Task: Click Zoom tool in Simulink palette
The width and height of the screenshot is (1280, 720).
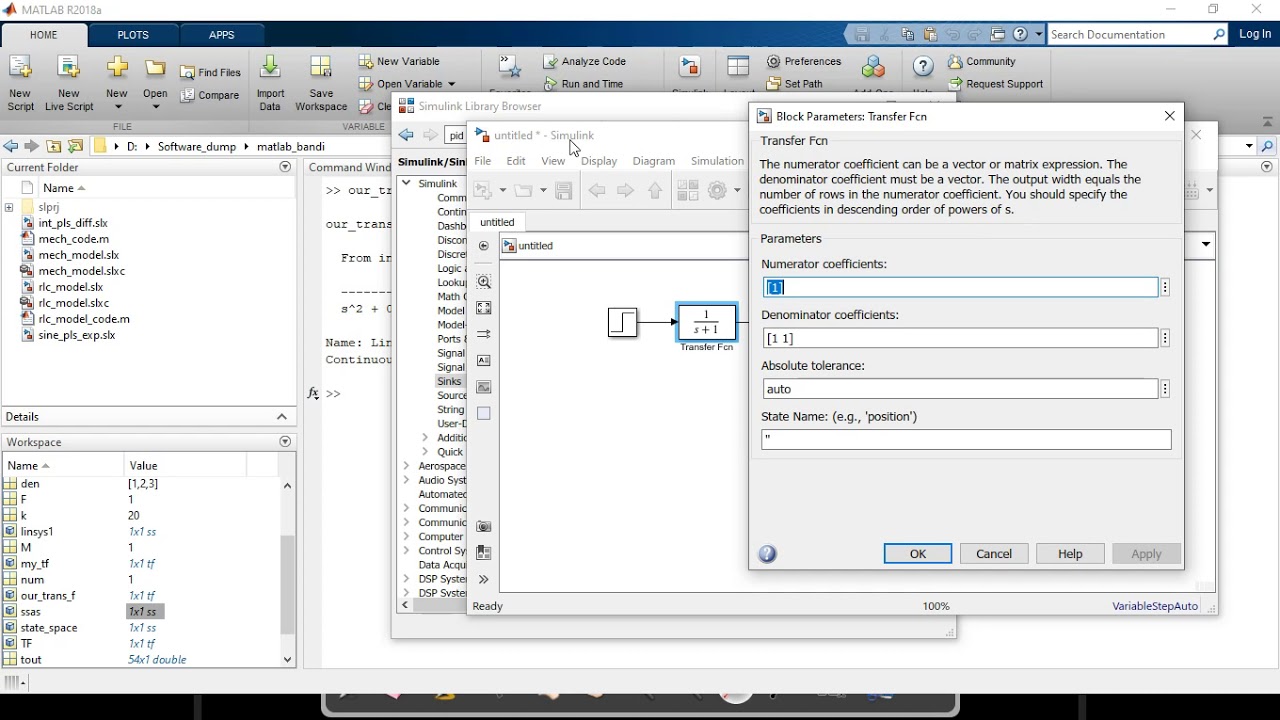Action: click(x=484, y=282)
